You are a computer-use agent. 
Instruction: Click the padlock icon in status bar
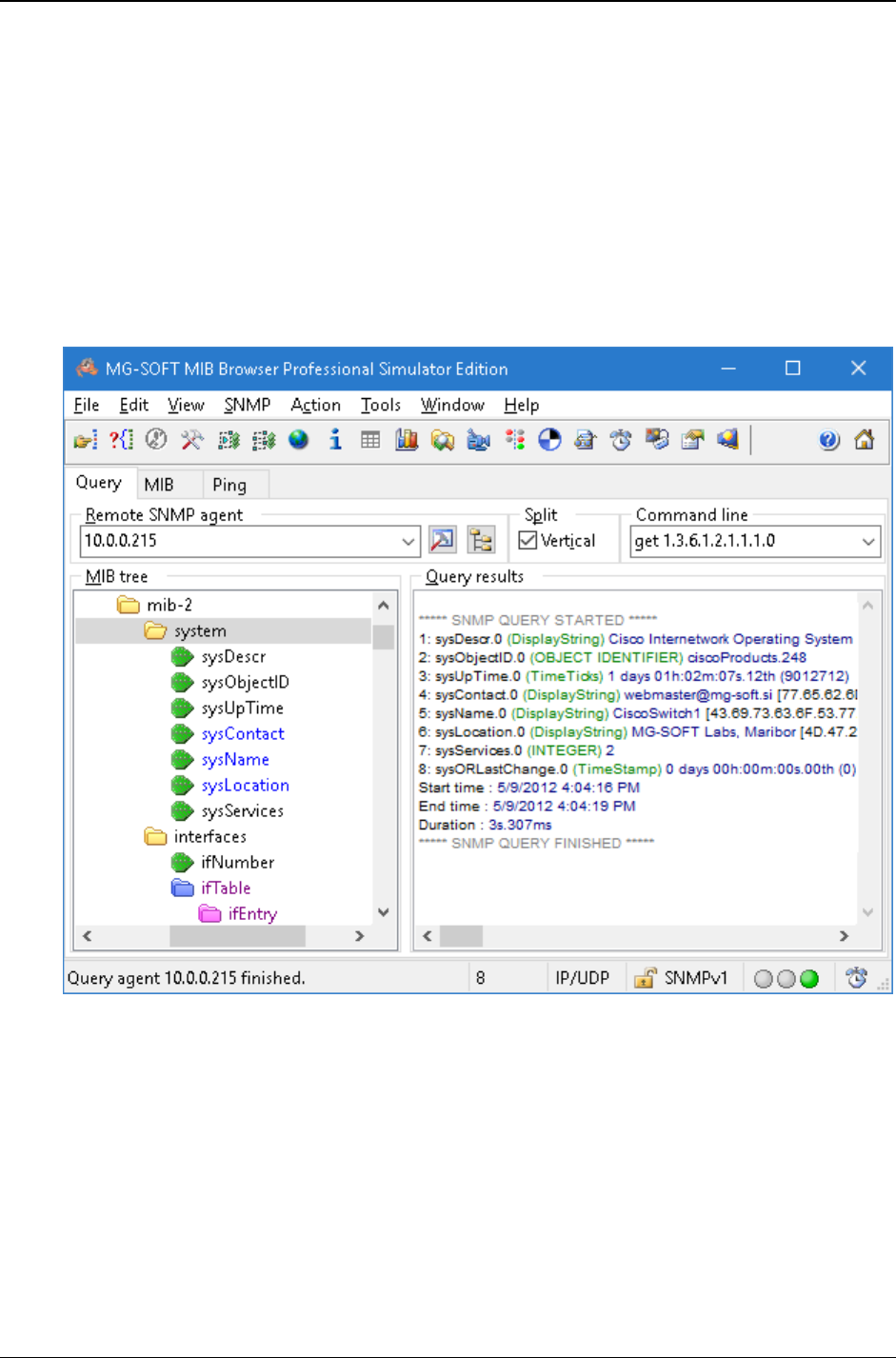645,978
